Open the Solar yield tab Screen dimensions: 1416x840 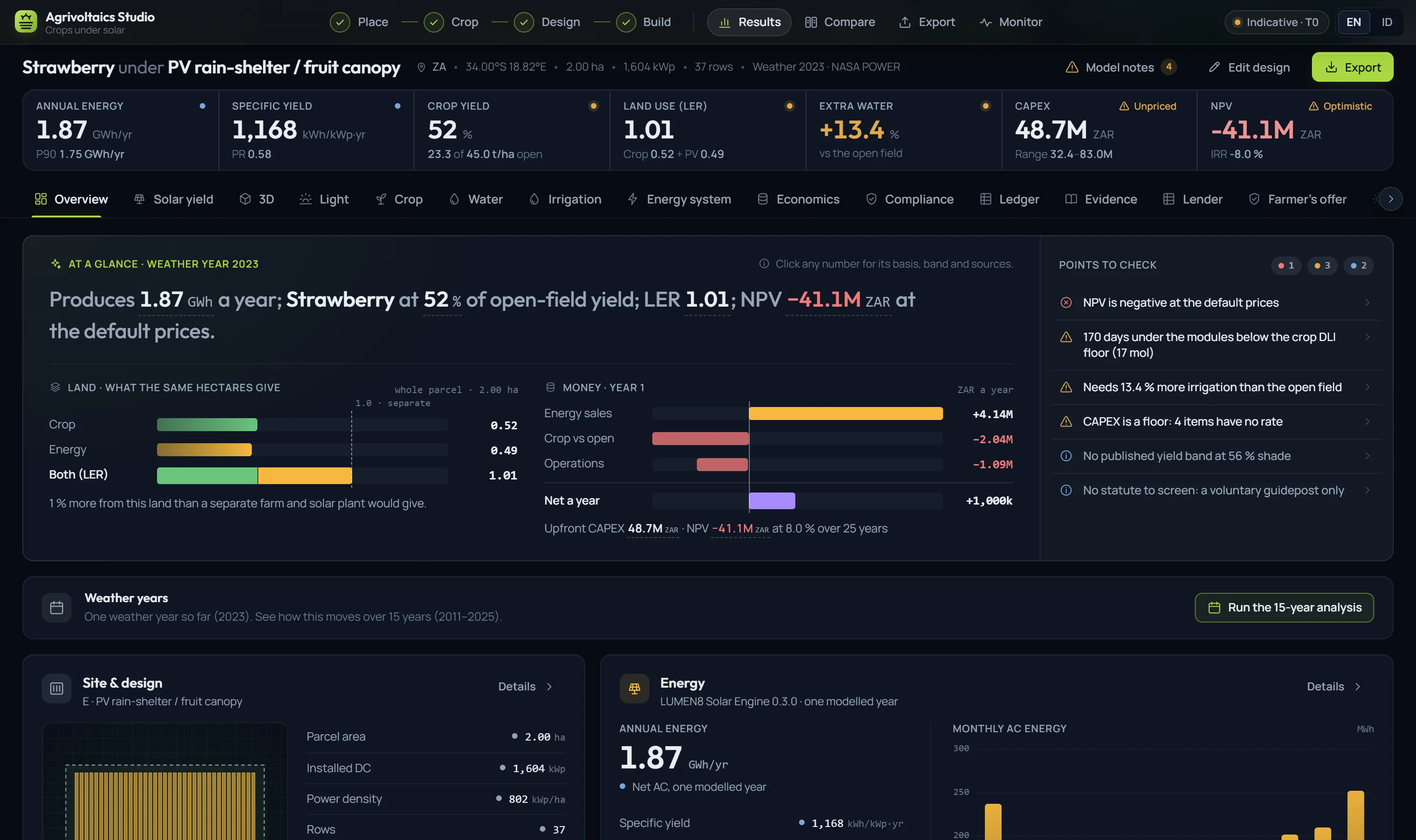(173, 199)
